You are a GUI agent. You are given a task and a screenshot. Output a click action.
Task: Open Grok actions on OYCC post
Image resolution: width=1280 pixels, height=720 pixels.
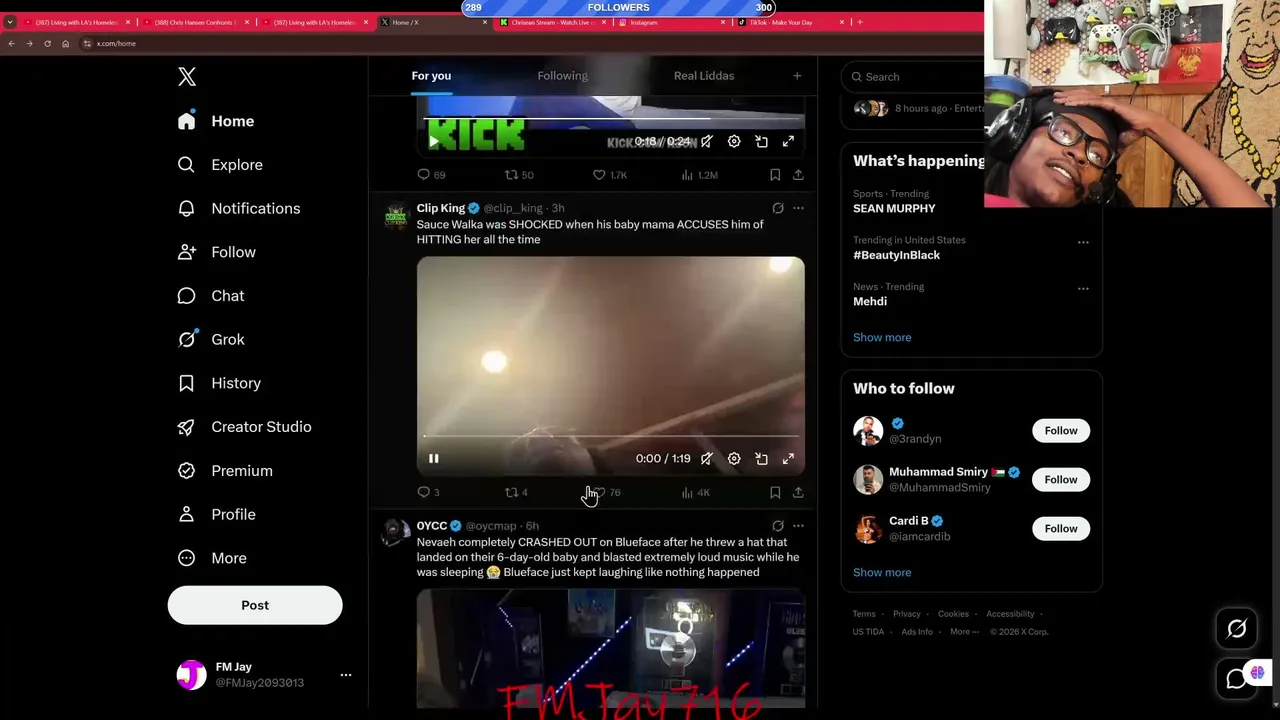click(x=778, y=525)
